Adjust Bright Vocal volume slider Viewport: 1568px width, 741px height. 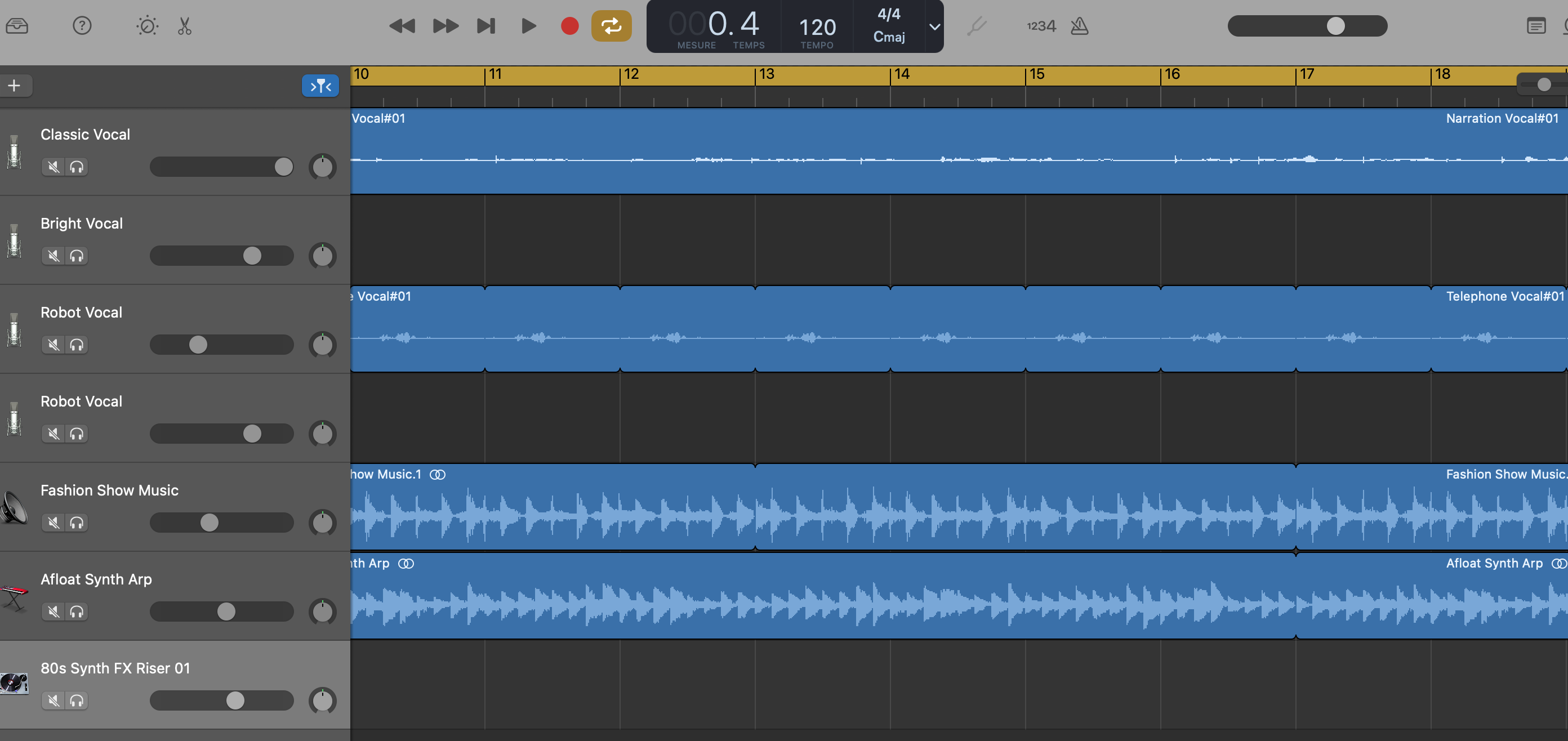pos(221,256)
